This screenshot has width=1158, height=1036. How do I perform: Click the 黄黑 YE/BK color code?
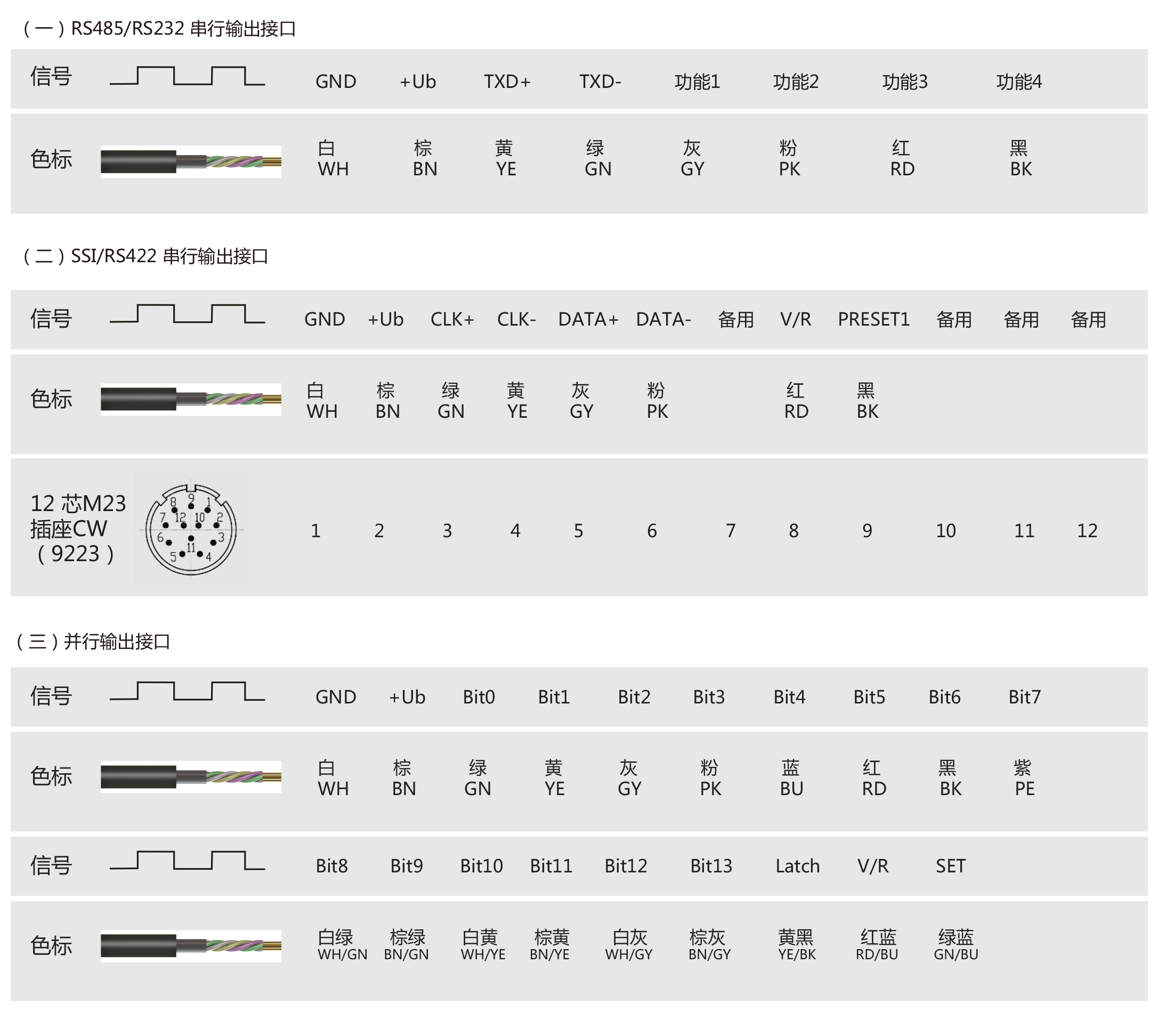(x=797, y=945)
